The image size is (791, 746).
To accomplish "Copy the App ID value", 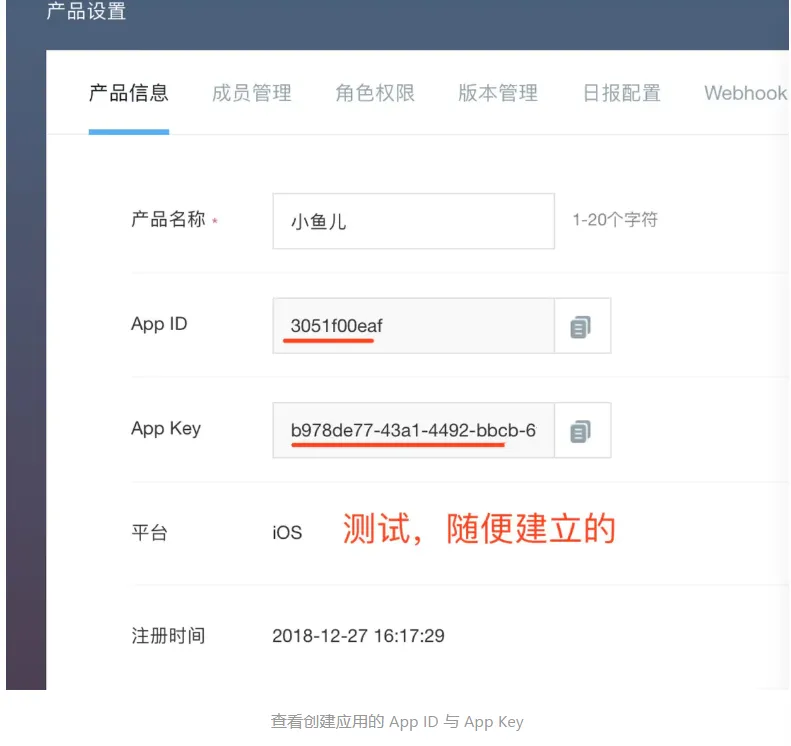I will pos(582,326).
